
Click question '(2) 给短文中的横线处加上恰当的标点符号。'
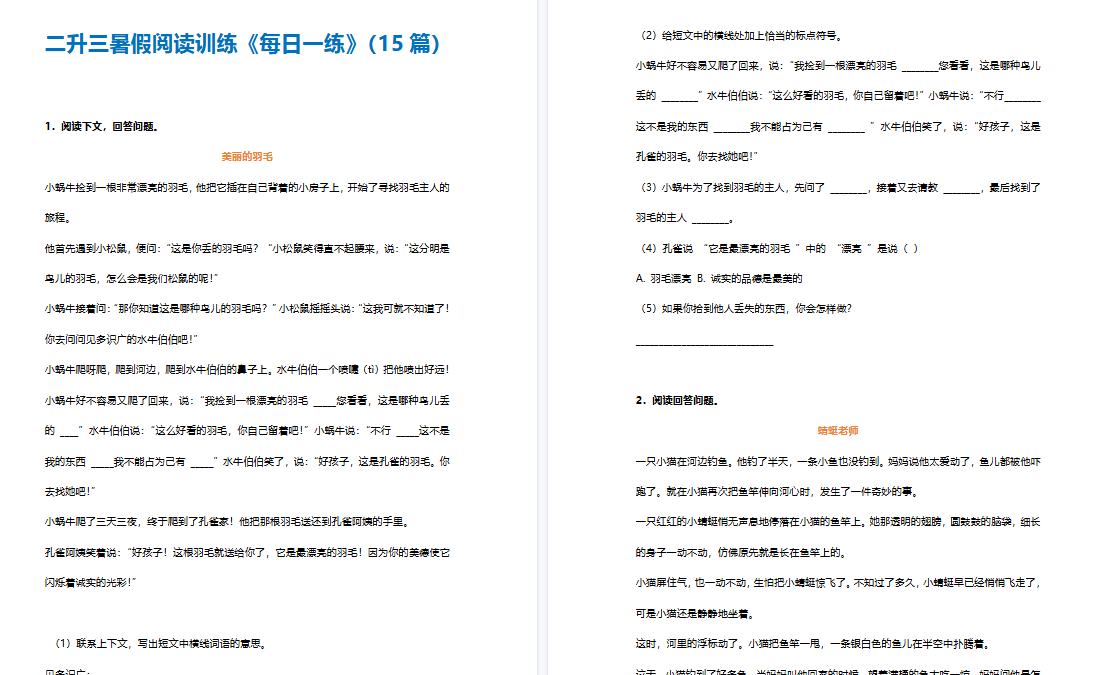(x=741, y=35)
